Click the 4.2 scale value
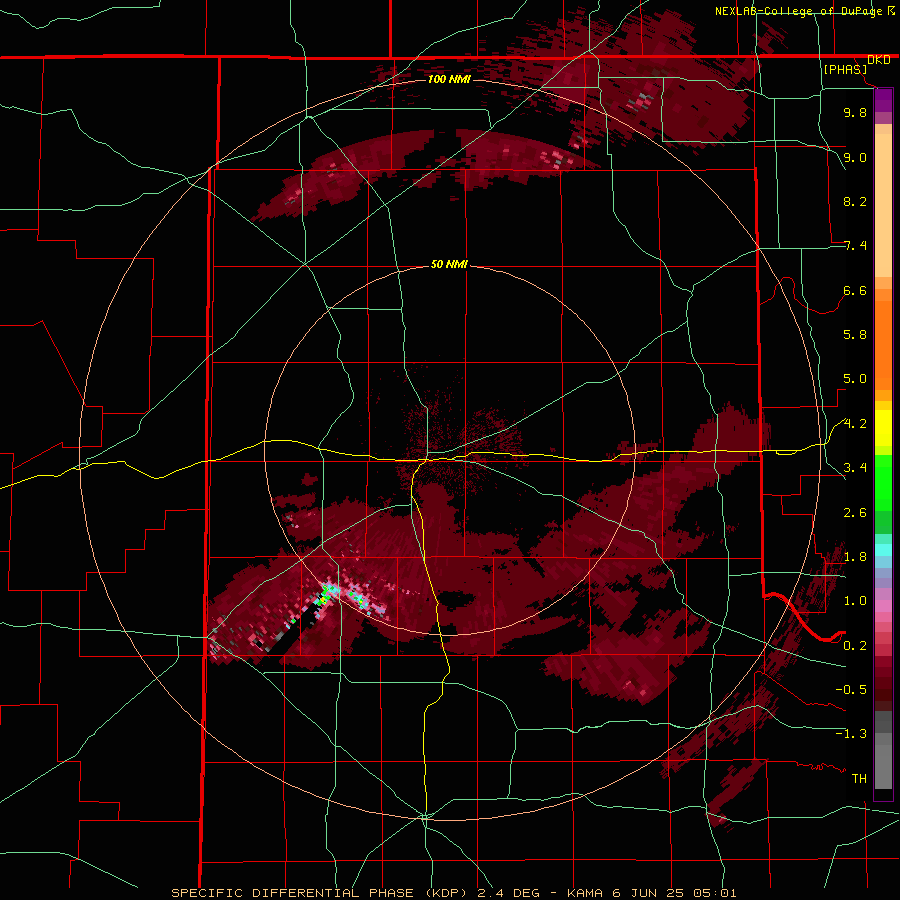Screen dimensions: 900x900 click(855, 424)
